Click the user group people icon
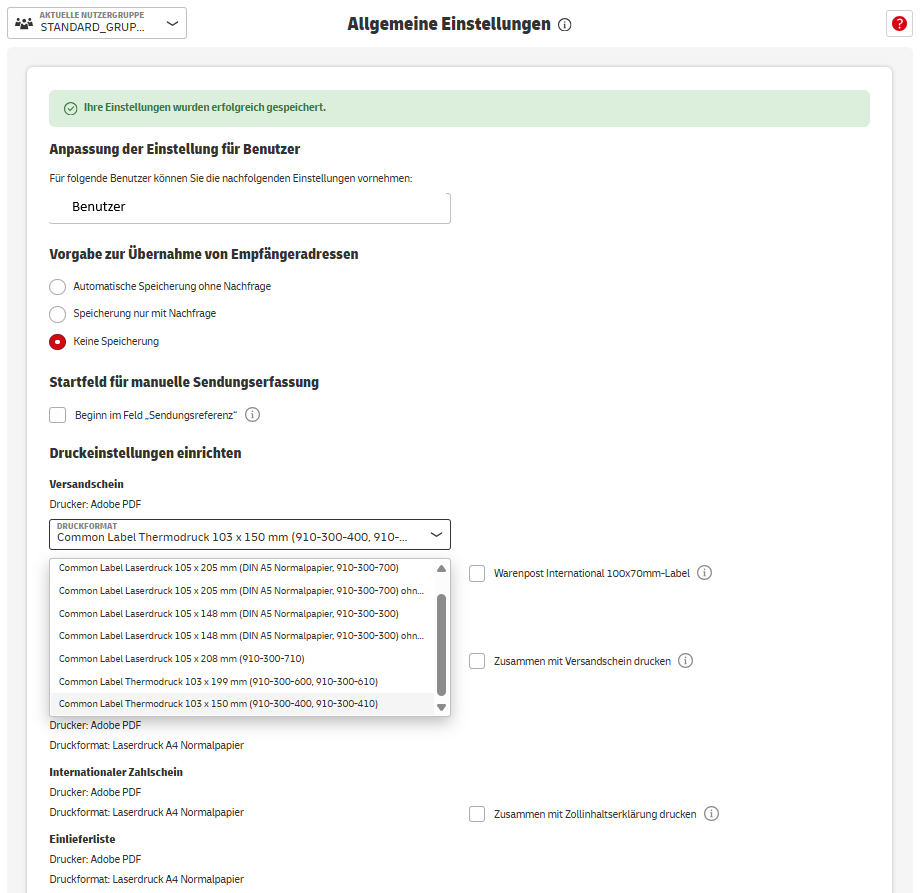 click(24, 23)
